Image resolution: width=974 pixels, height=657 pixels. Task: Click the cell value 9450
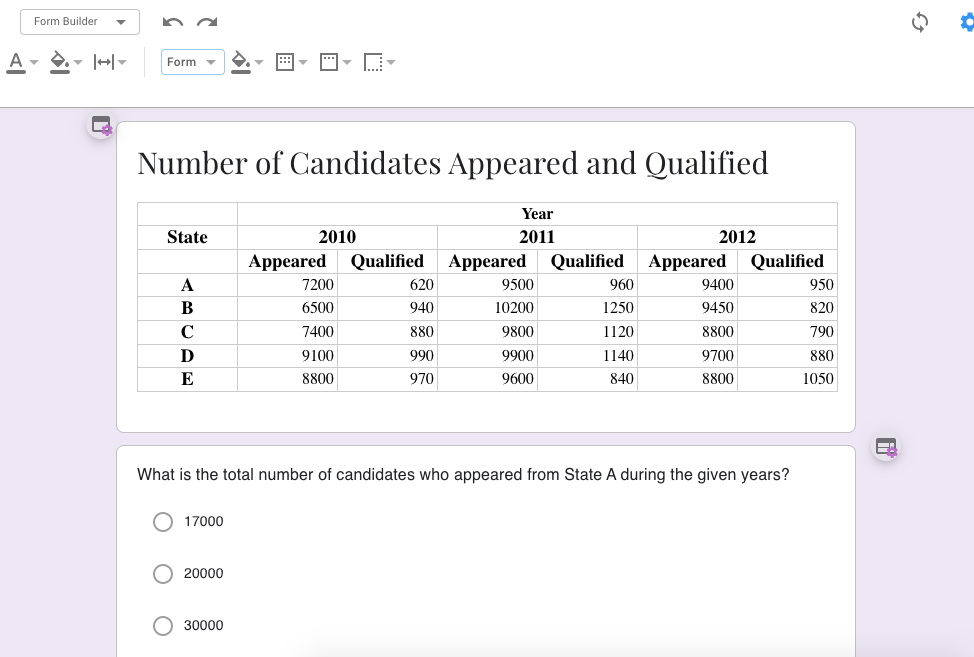(718, 308)
